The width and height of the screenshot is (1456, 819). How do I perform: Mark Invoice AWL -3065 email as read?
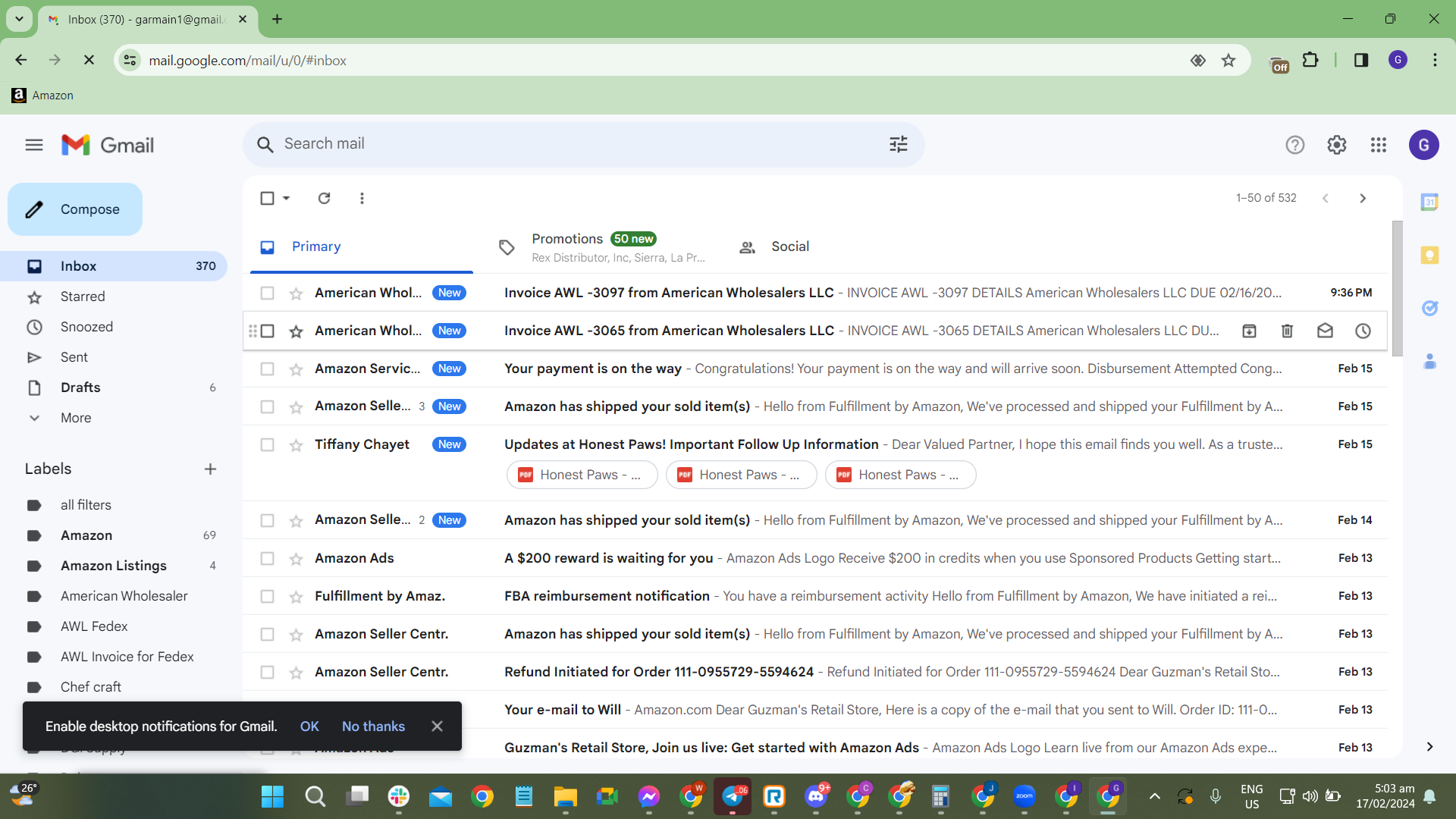(1325, 331)
